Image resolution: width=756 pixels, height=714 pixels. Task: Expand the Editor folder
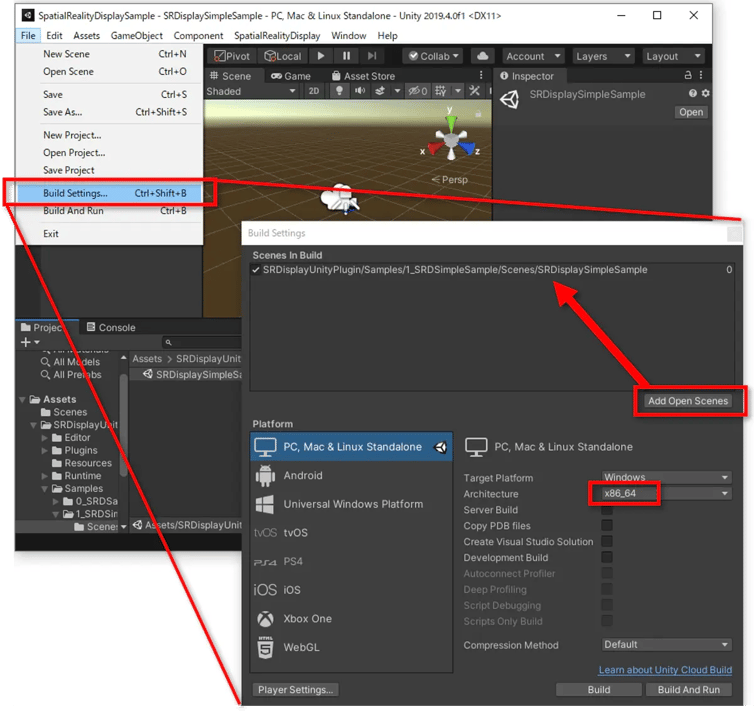pyautogui.click(x=44, y=438)
